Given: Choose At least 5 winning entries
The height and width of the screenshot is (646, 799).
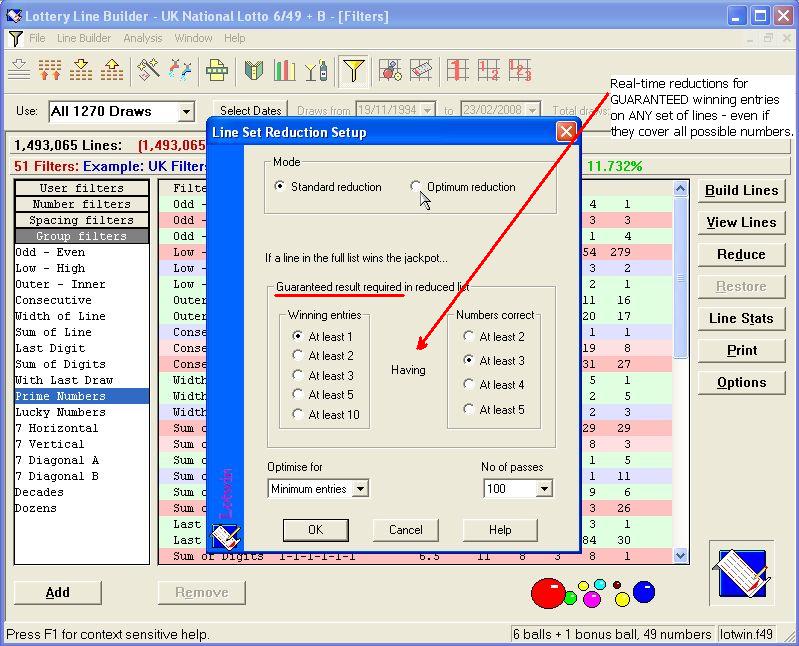Looking at the screenshot, I should click(x=298, y=394).
